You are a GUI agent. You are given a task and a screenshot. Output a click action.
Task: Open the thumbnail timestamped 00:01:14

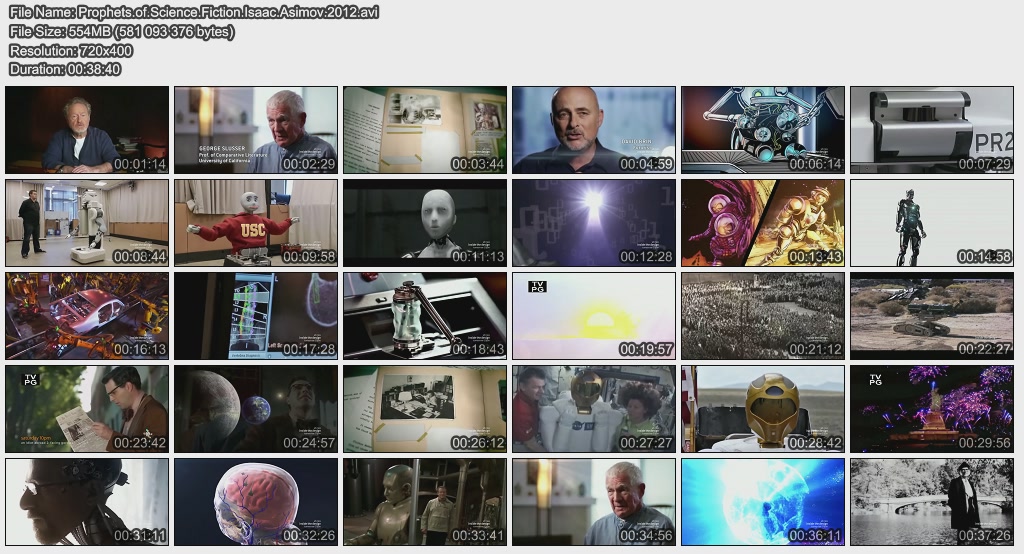tap(87, 130)
